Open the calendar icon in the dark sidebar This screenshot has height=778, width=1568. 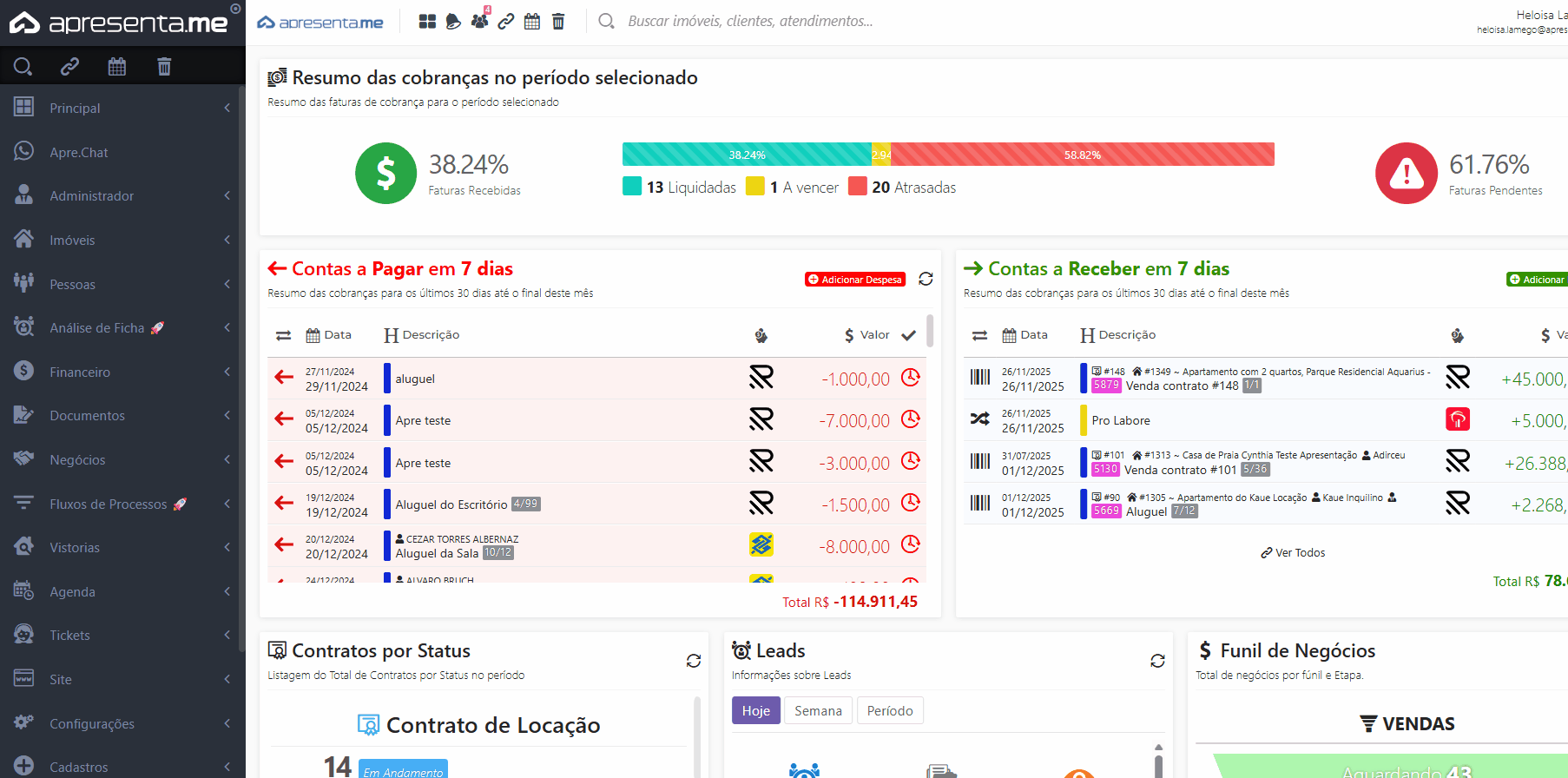[x=117, y=67]
